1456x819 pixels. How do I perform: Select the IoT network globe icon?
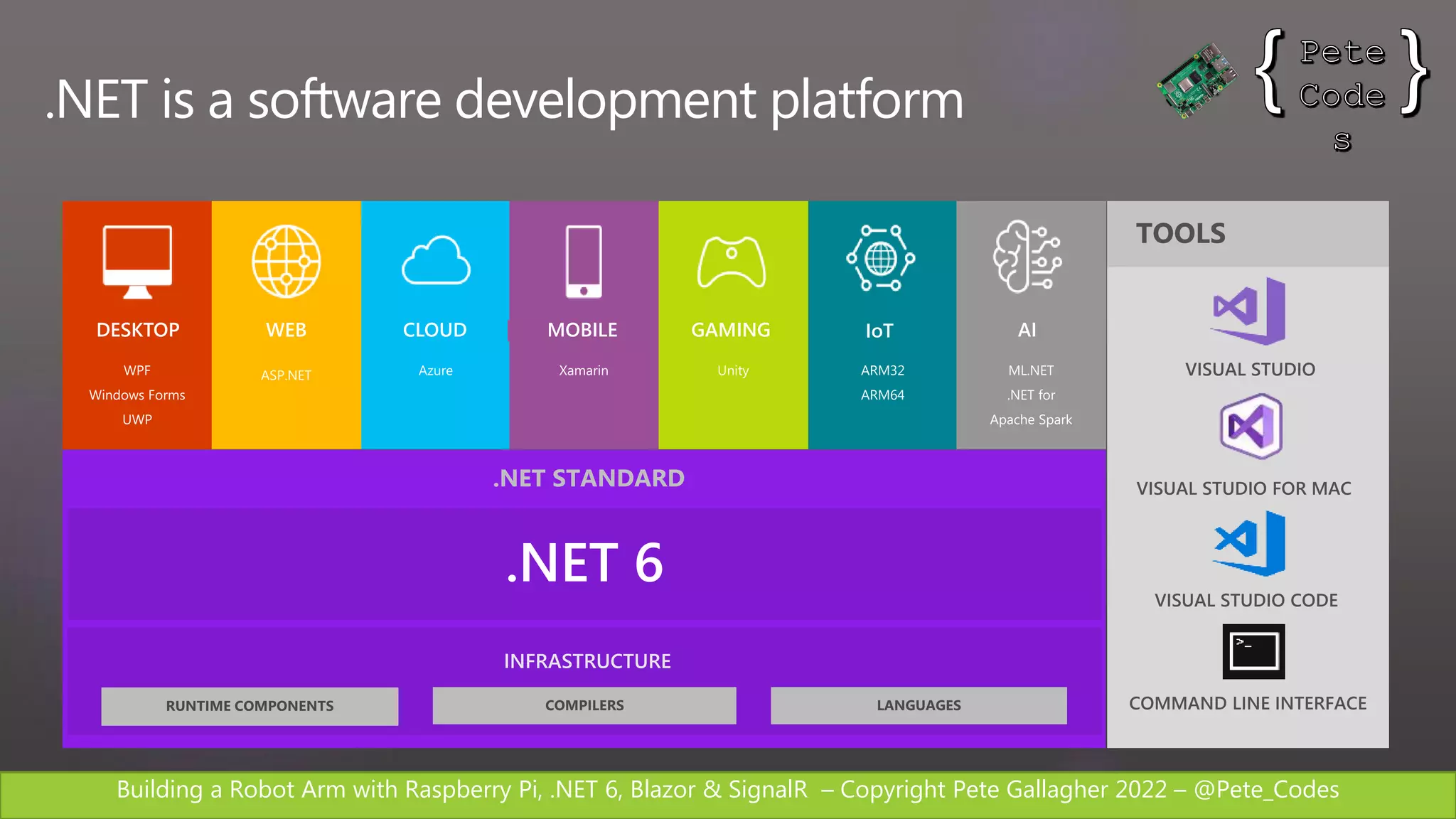880,258
